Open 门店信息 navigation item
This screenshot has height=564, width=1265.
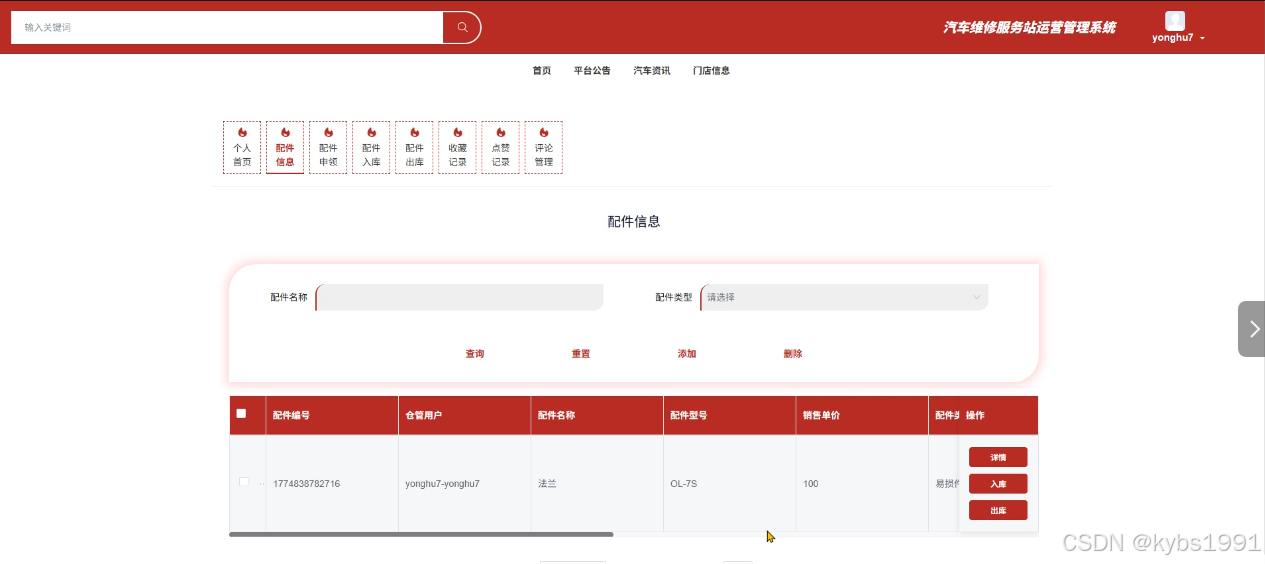711,71
